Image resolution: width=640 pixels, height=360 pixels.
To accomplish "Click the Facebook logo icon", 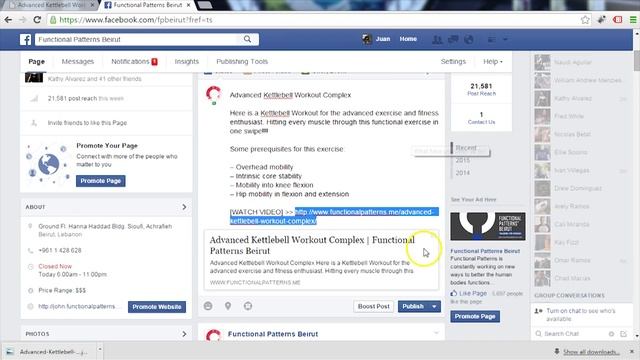I will click(x=25, y=39).
